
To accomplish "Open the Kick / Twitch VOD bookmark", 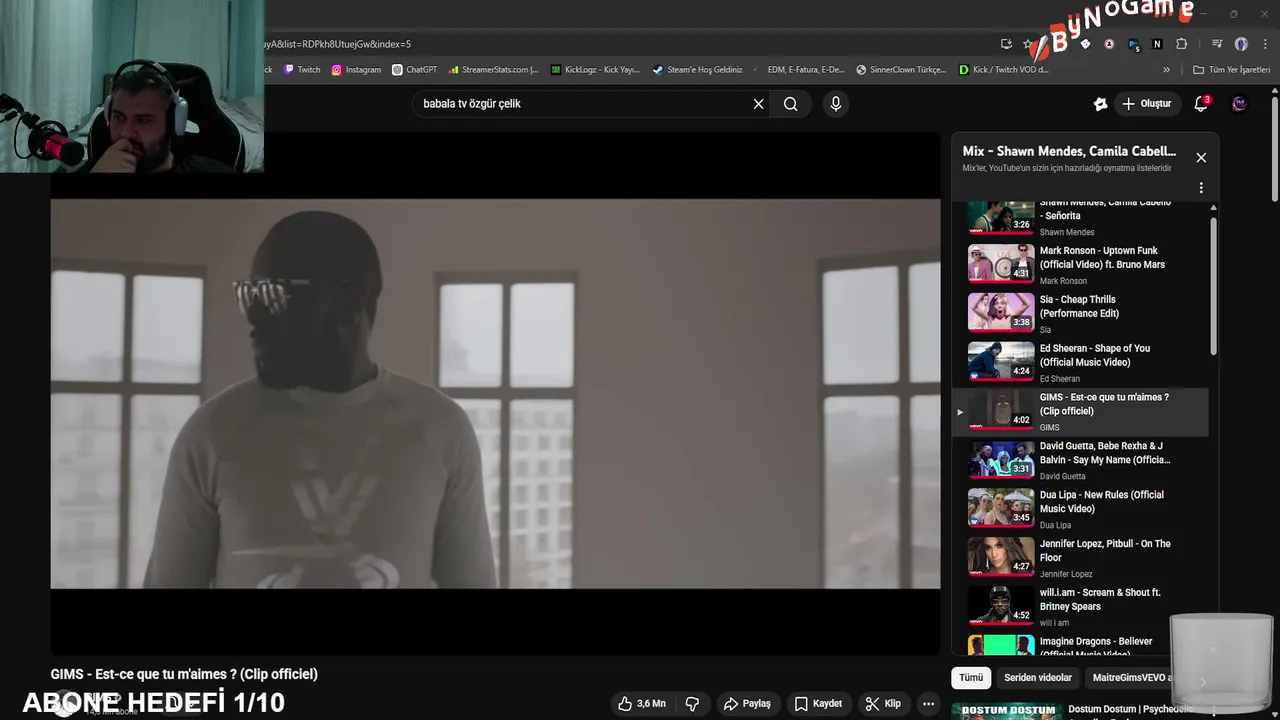I will coord(1004,70).
